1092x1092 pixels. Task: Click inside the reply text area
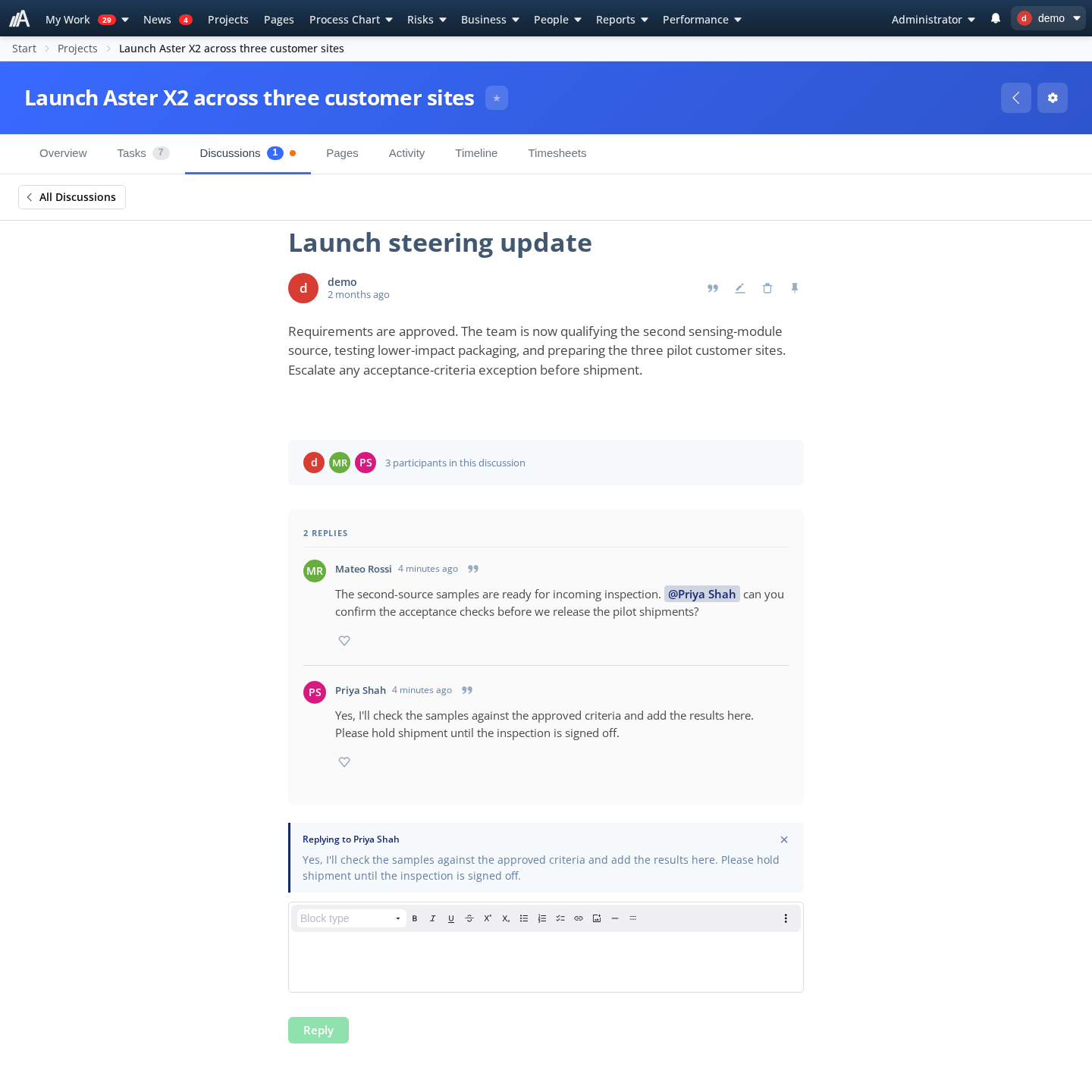546,962
